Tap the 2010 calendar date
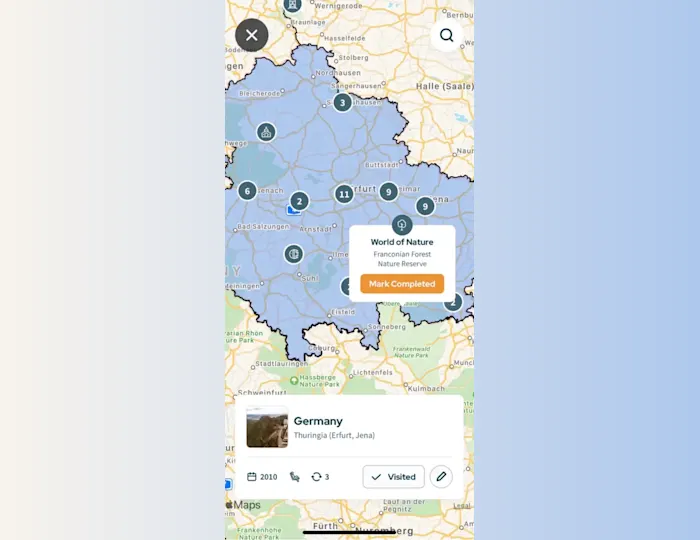The height and width of the screenshot is (540, 700). coord(262,477)
